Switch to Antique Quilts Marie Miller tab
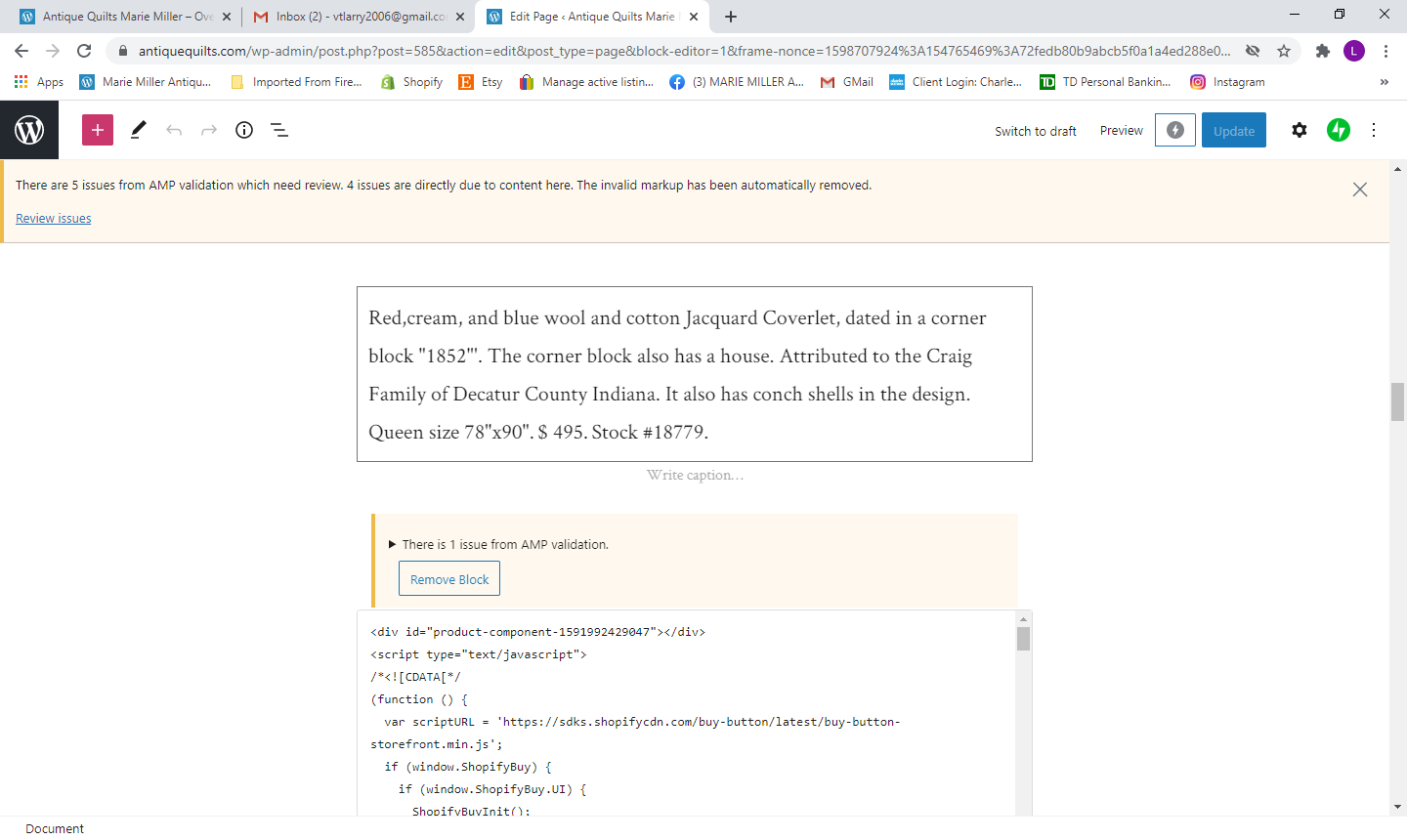 pos(127,17)
